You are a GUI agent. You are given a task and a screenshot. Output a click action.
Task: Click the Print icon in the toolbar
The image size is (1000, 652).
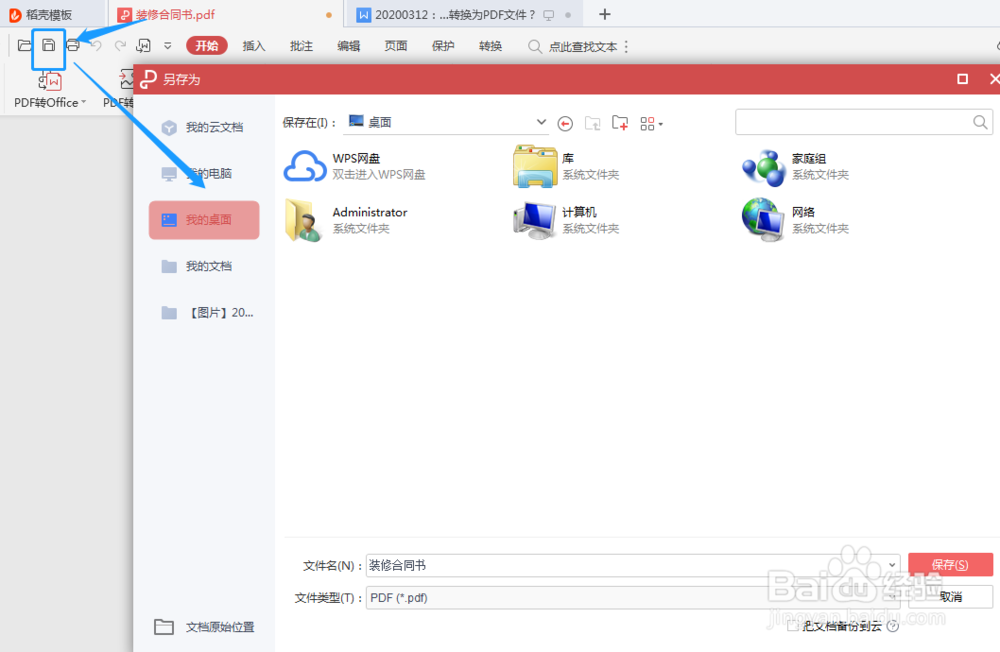click(x=74, y=46)
